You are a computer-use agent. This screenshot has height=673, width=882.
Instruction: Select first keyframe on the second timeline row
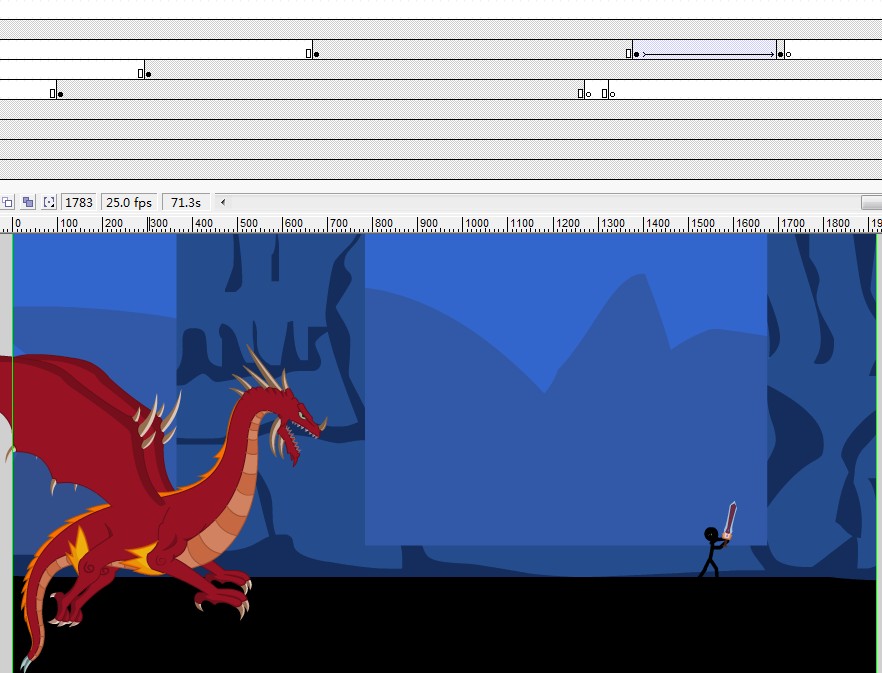[315, 54]
